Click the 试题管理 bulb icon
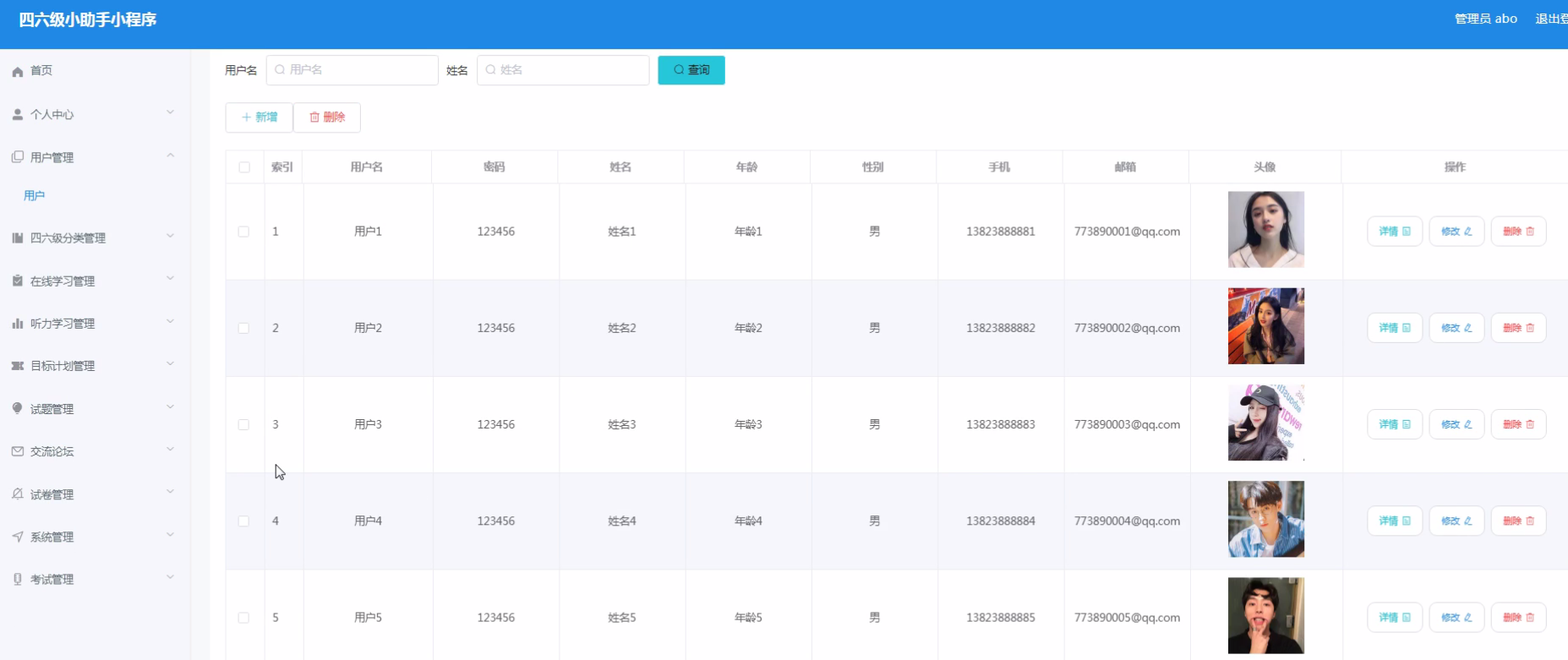This screenshot has width=1568, height=660. click(x=18, y=408)
